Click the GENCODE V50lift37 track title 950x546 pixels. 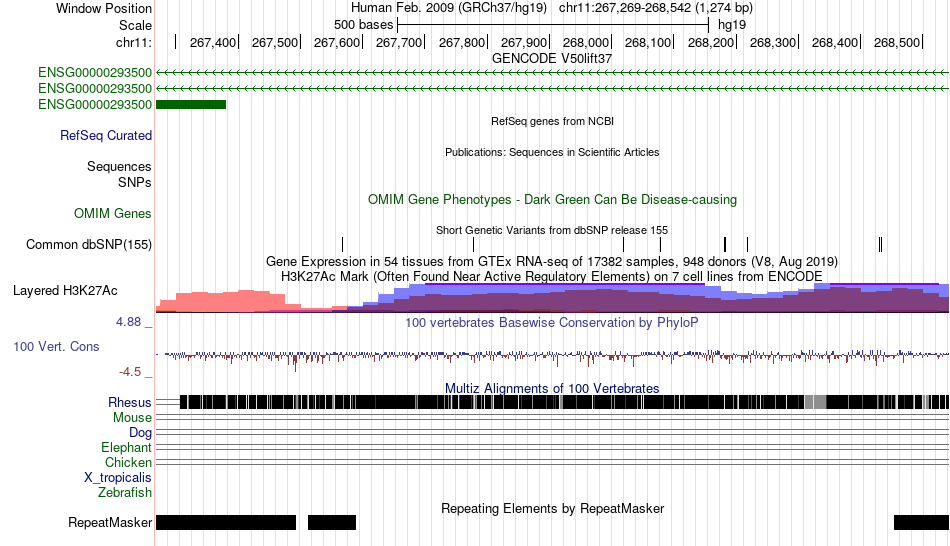(552, 58)
